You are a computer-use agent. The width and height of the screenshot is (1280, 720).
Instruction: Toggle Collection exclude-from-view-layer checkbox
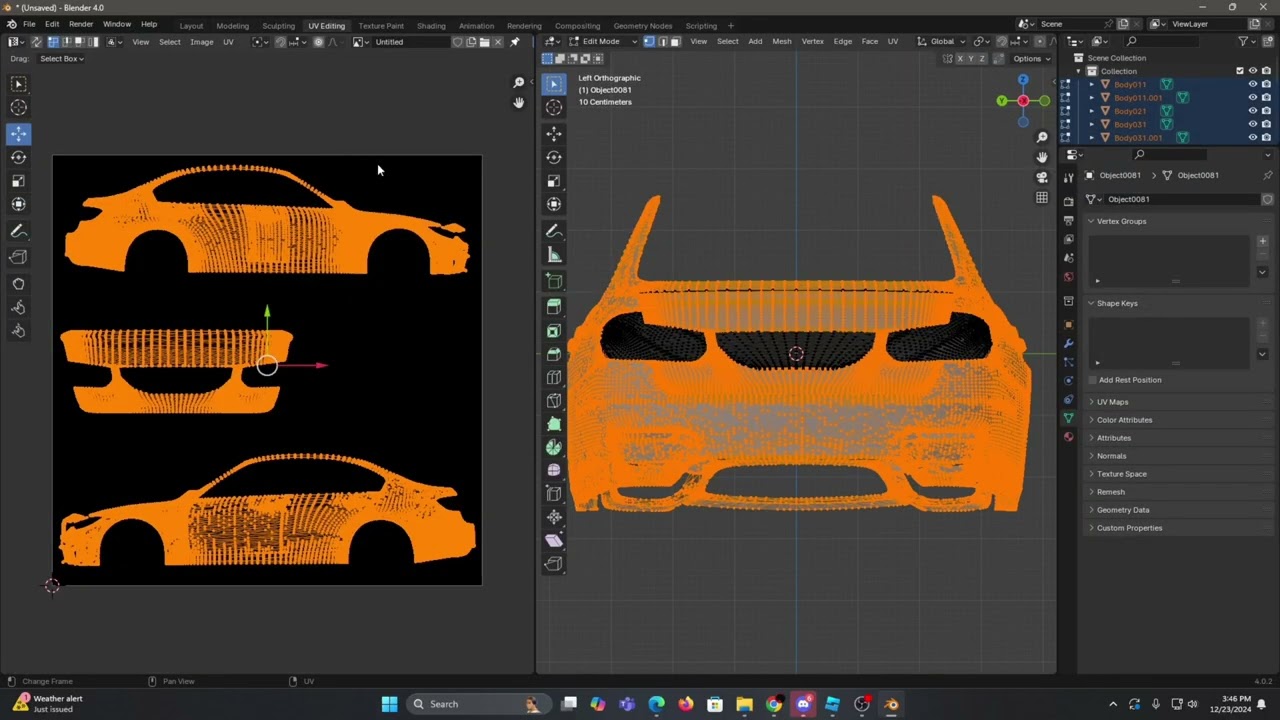point(1240,71)
